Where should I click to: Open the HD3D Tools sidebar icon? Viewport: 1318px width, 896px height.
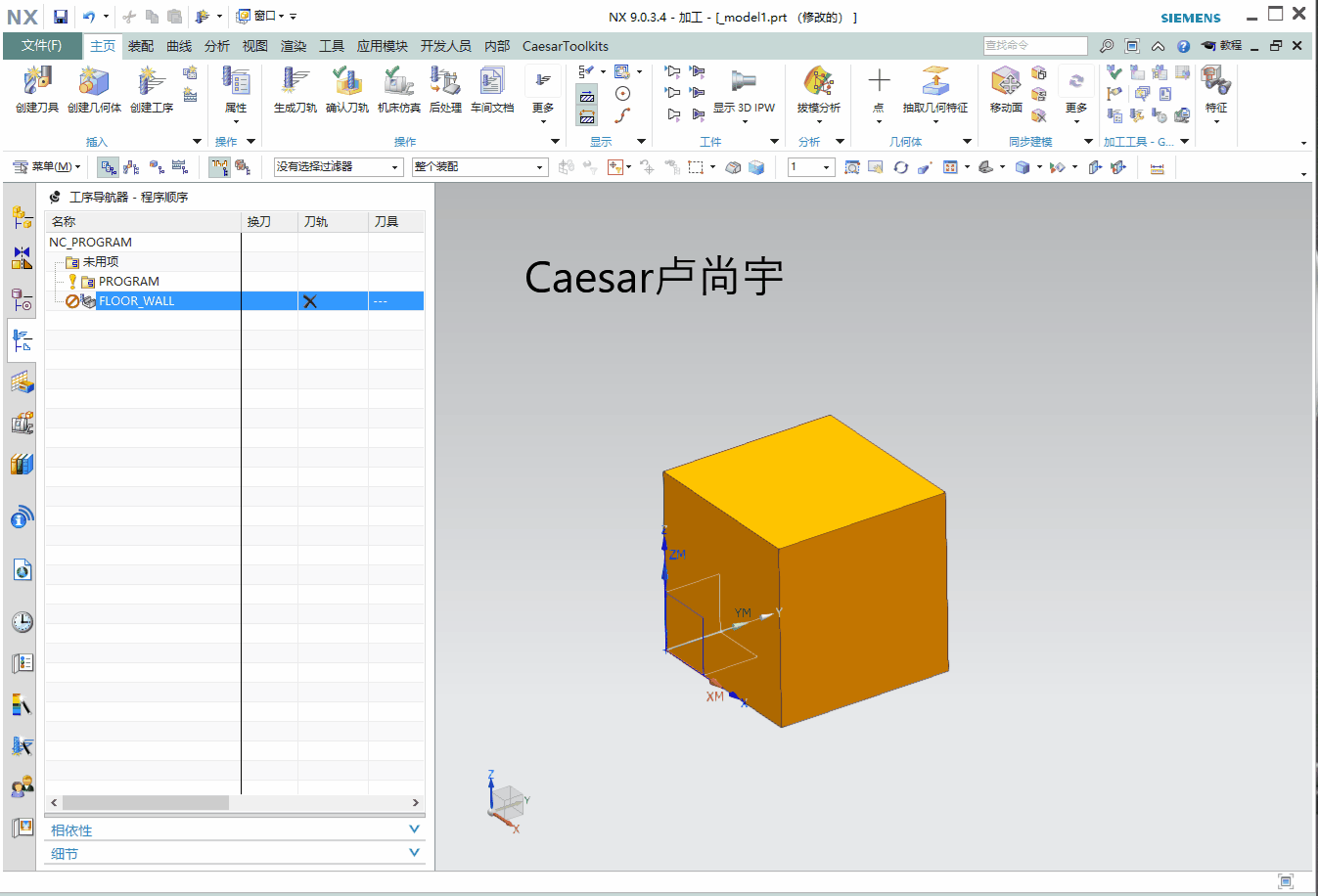(x=22, y=517)
